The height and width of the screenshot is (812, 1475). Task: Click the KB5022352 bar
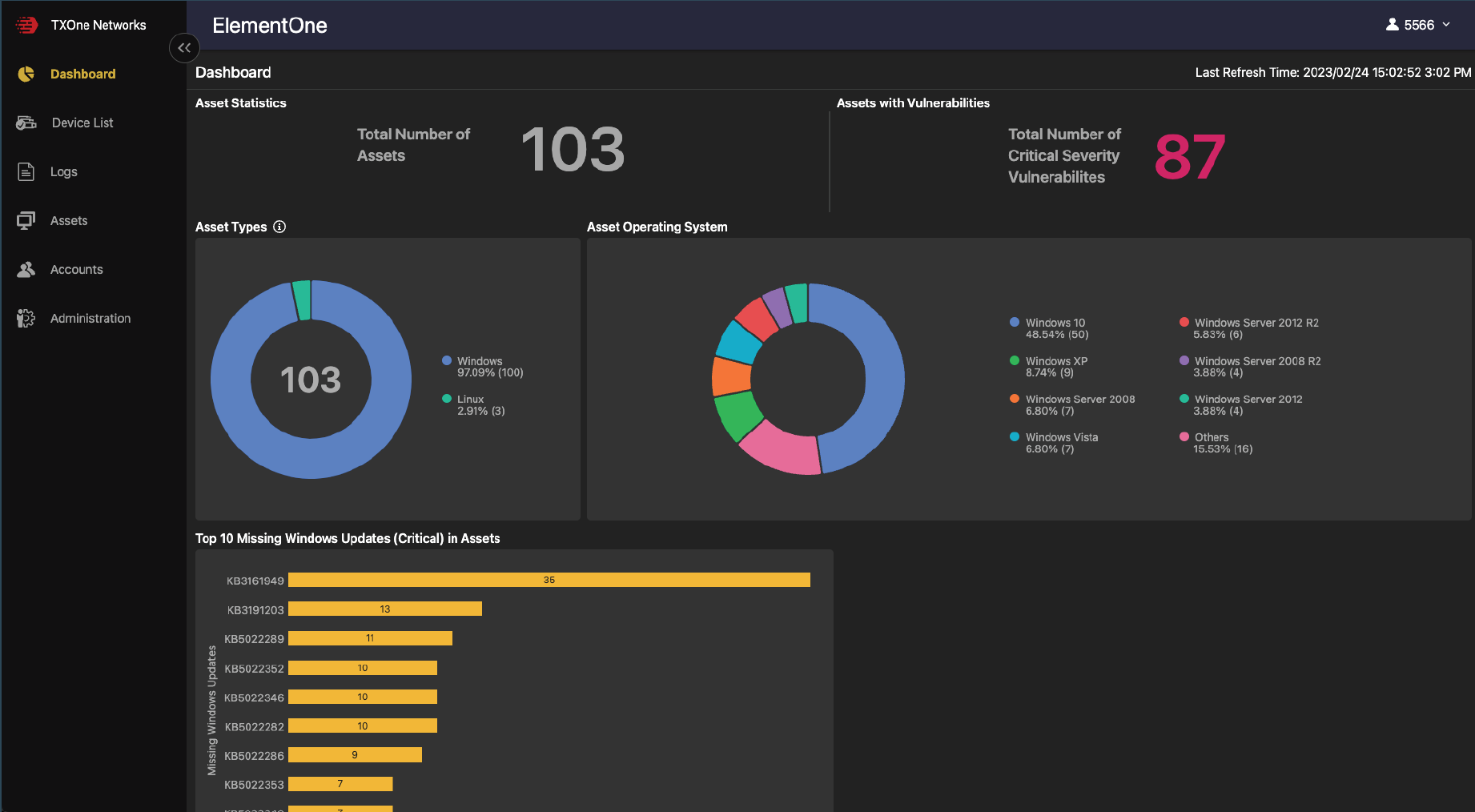click(363, 668)
